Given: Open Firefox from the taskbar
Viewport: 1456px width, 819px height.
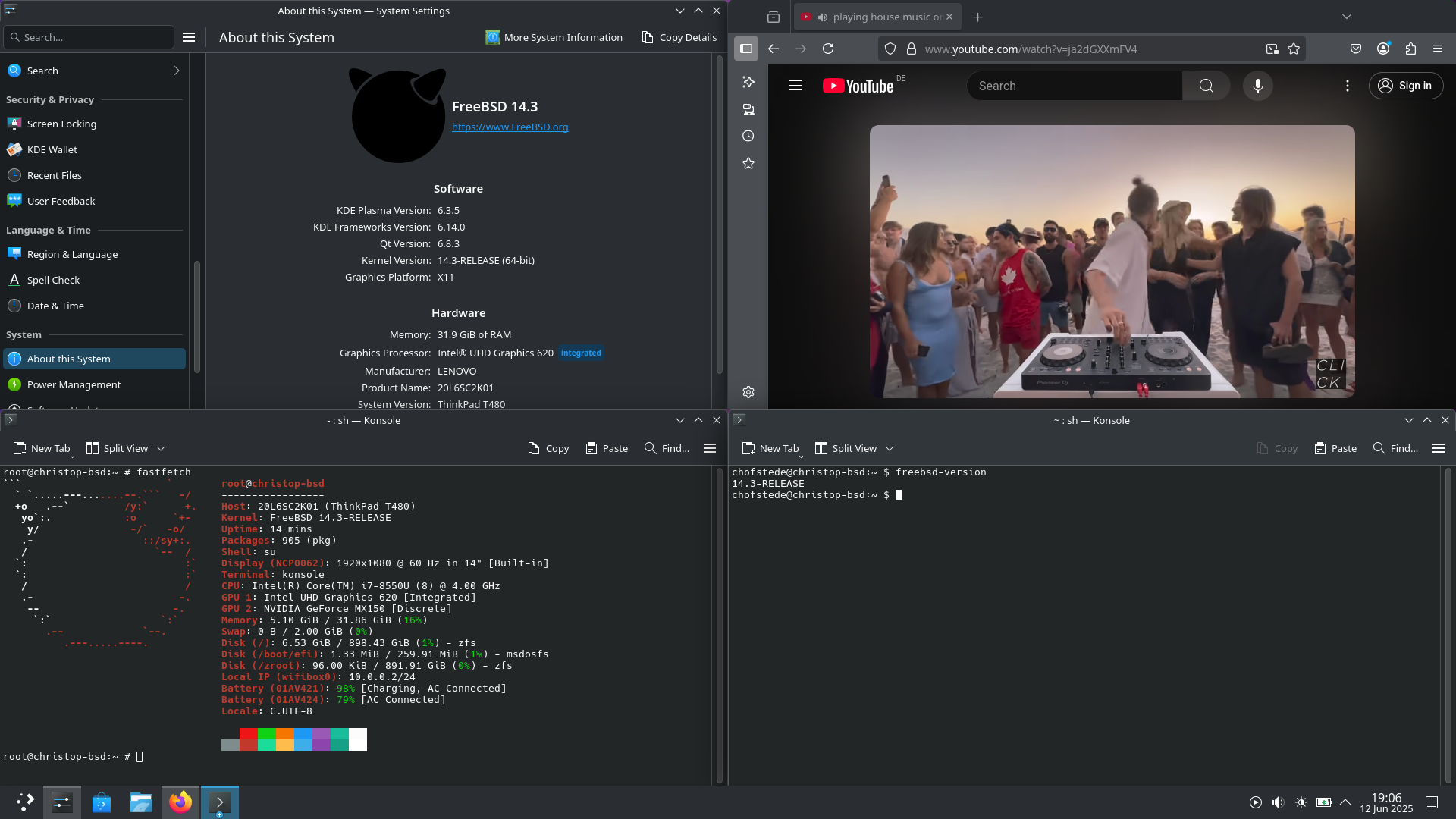Looking at the screenshot, I should pos(180,802).
